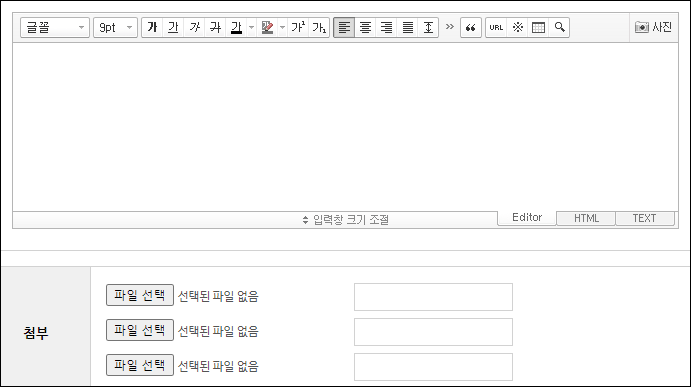The height and width of the screenshot is (387, 691).
Task: Click the first 파일 선택 button
Action: (140, 295)
